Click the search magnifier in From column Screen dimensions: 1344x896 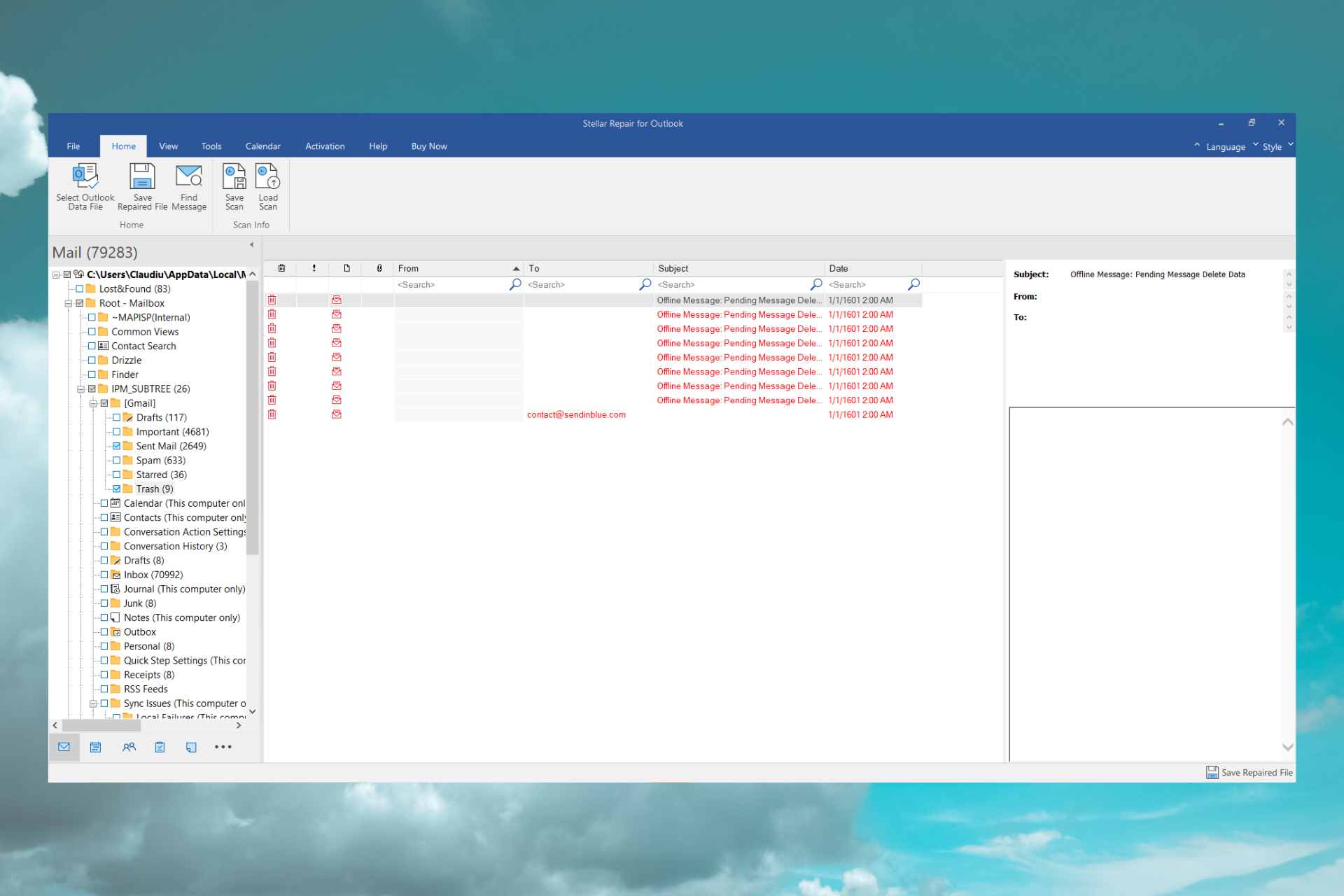(x=515, y=284)
